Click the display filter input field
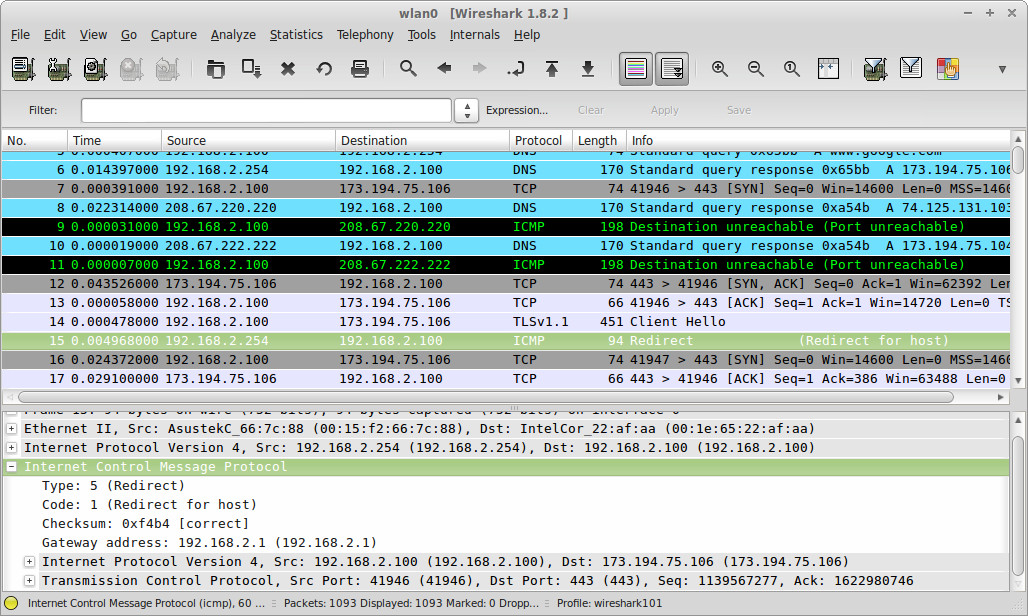1028x616 pixels. (x=266, y=110)
